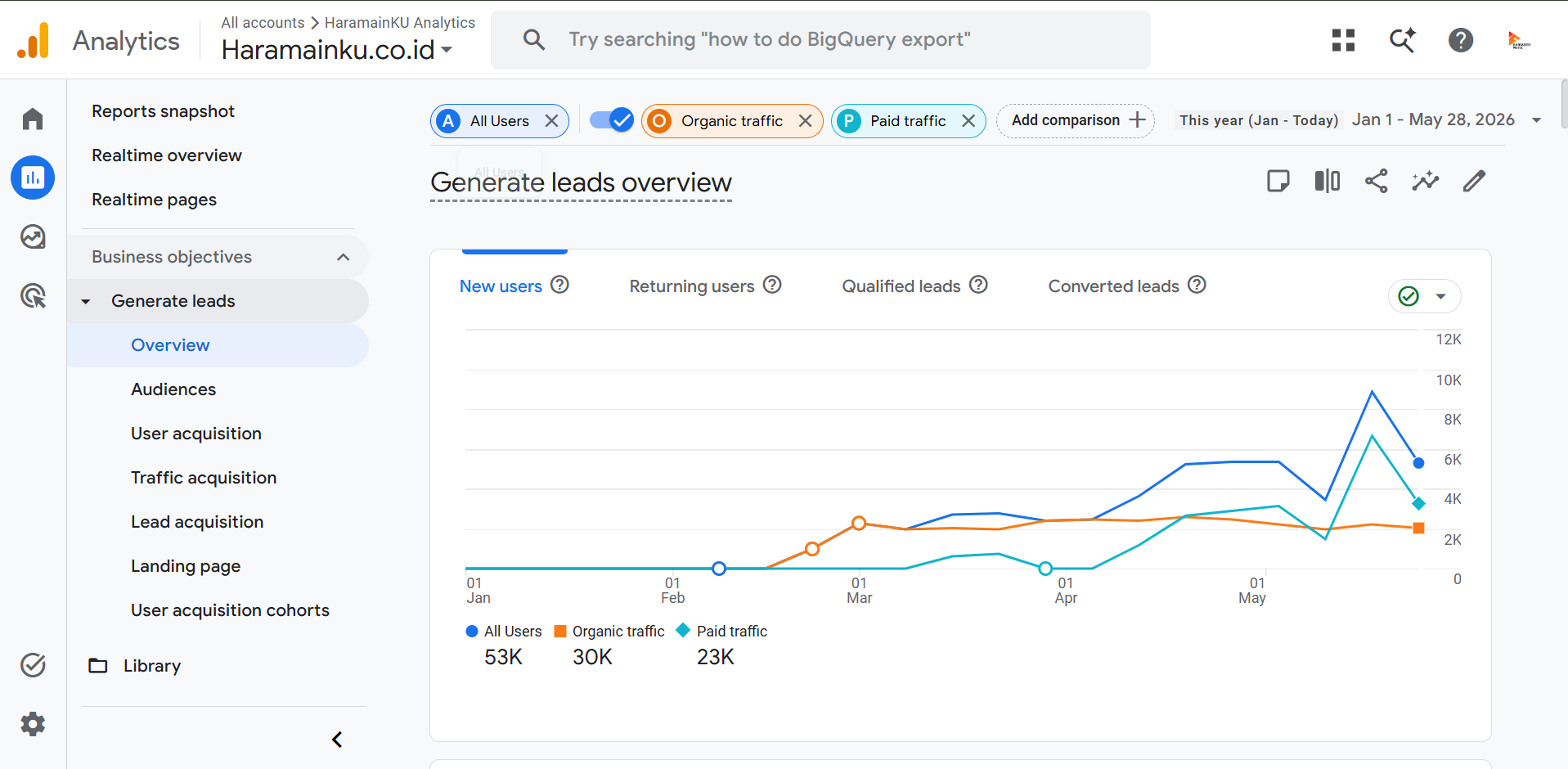Open the Library folder
1568x769 pixels.
click(136, 666)
